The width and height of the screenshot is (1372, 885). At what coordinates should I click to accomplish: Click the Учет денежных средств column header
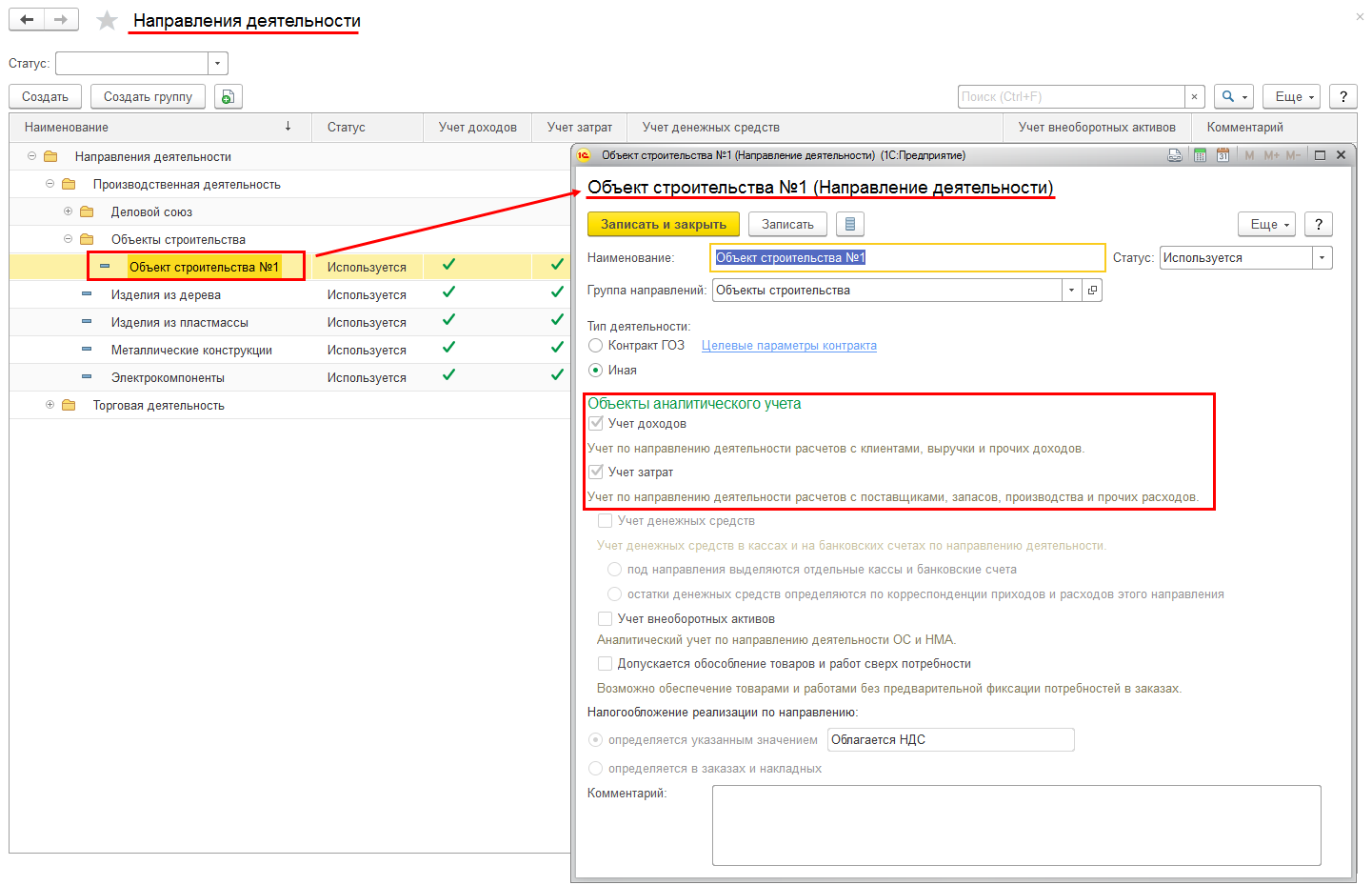pyautogui.click(x=815, y=127)
